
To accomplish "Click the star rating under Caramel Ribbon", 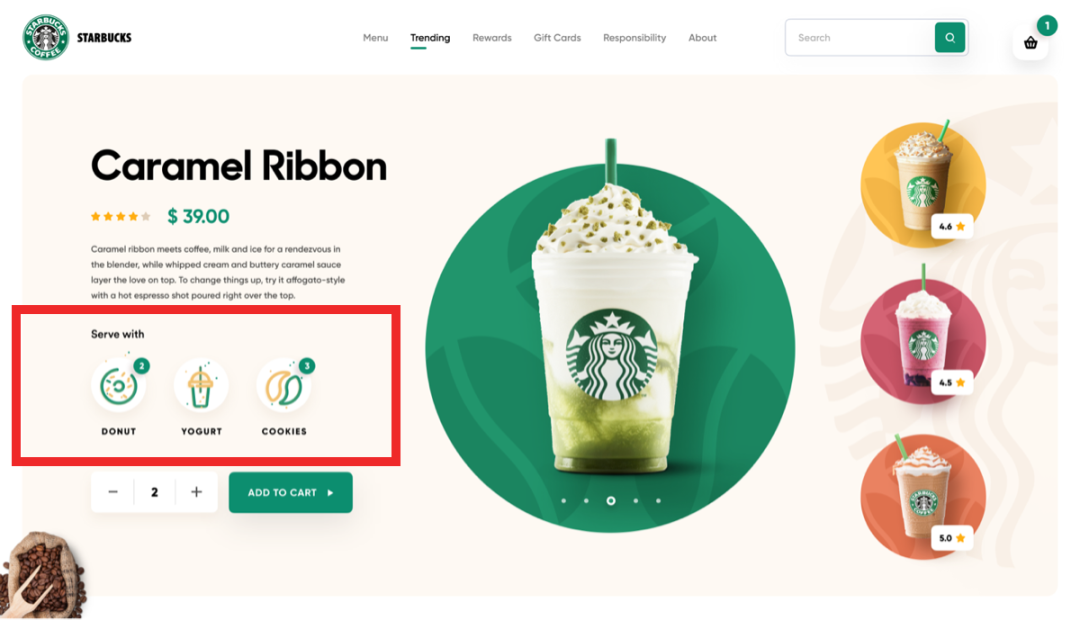I will [121, 216].
